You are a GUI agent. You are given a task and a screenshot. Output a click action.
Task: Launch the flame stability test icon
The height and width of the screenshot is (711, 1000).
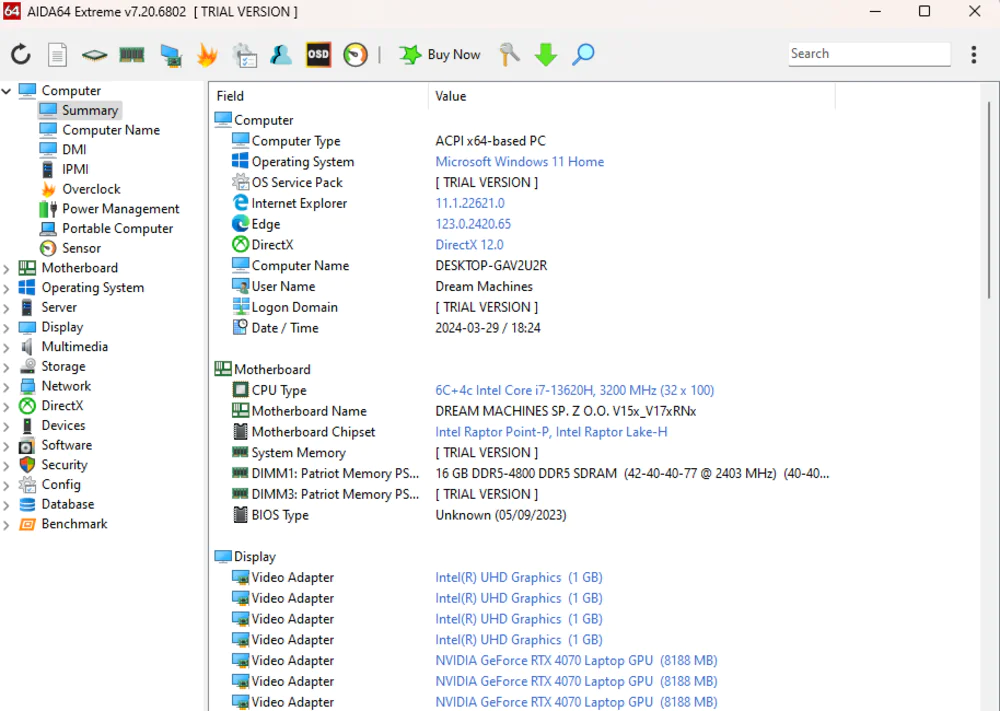207,55
